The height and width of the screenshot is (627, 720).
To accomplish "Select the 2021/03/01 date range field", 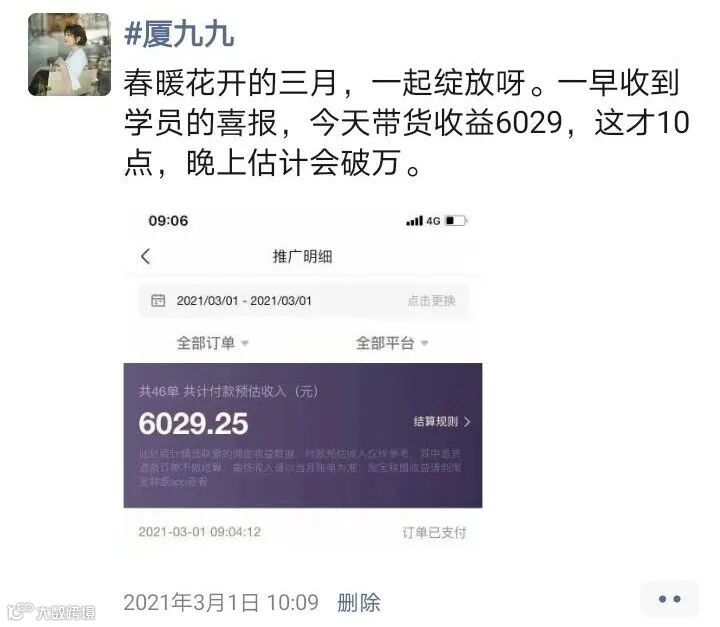I will 303,301.
